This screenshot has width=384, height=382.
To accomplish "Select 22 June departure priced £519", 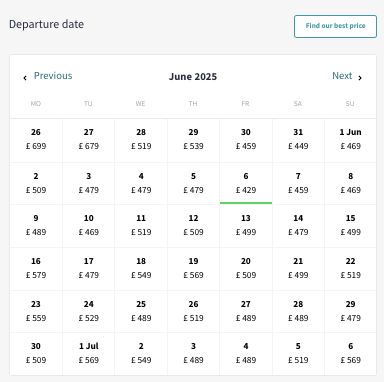I will click(350, 269).
